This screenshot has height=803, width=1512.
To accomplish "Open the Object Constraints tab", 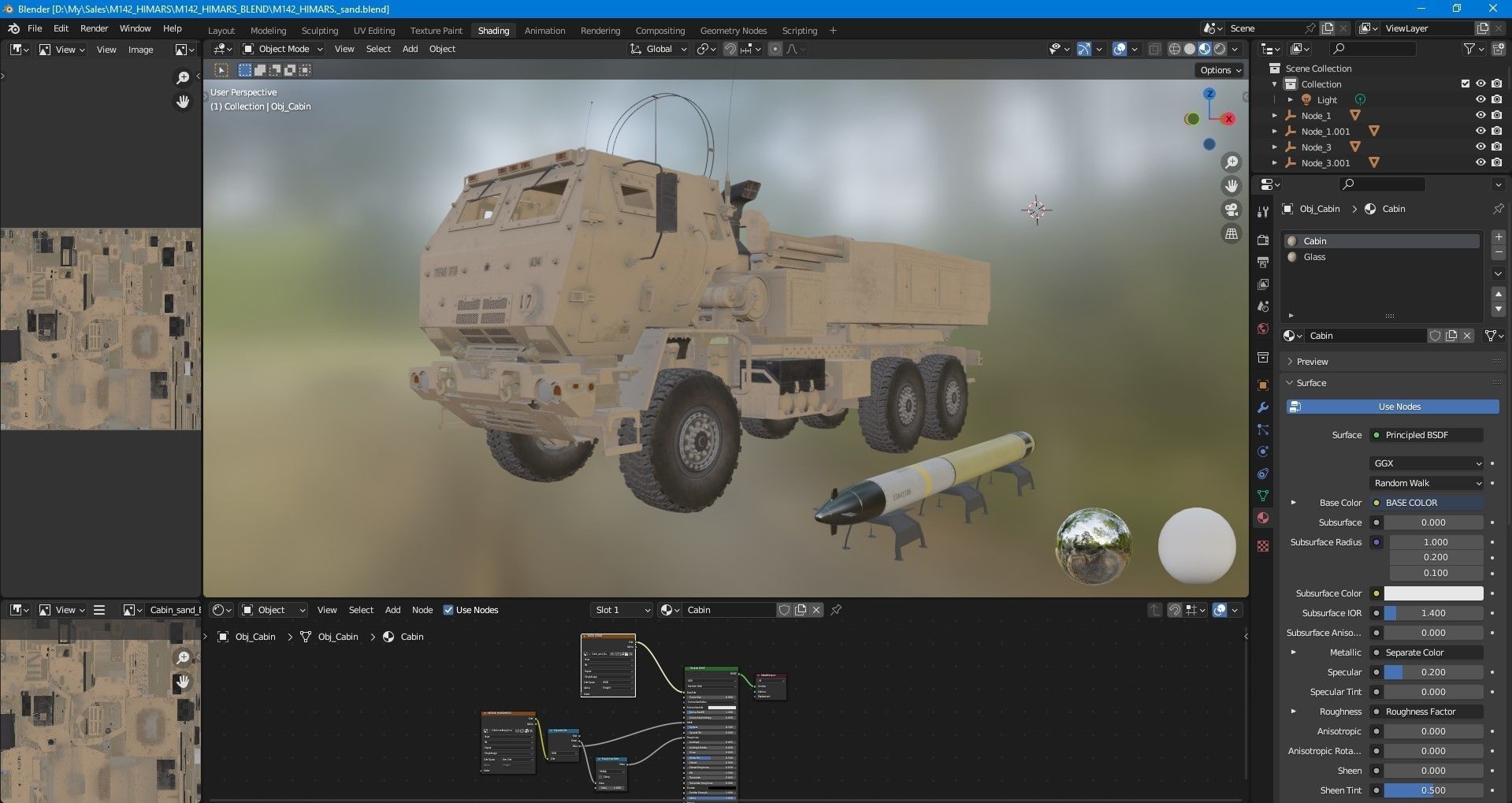I will click(1263, 474).
